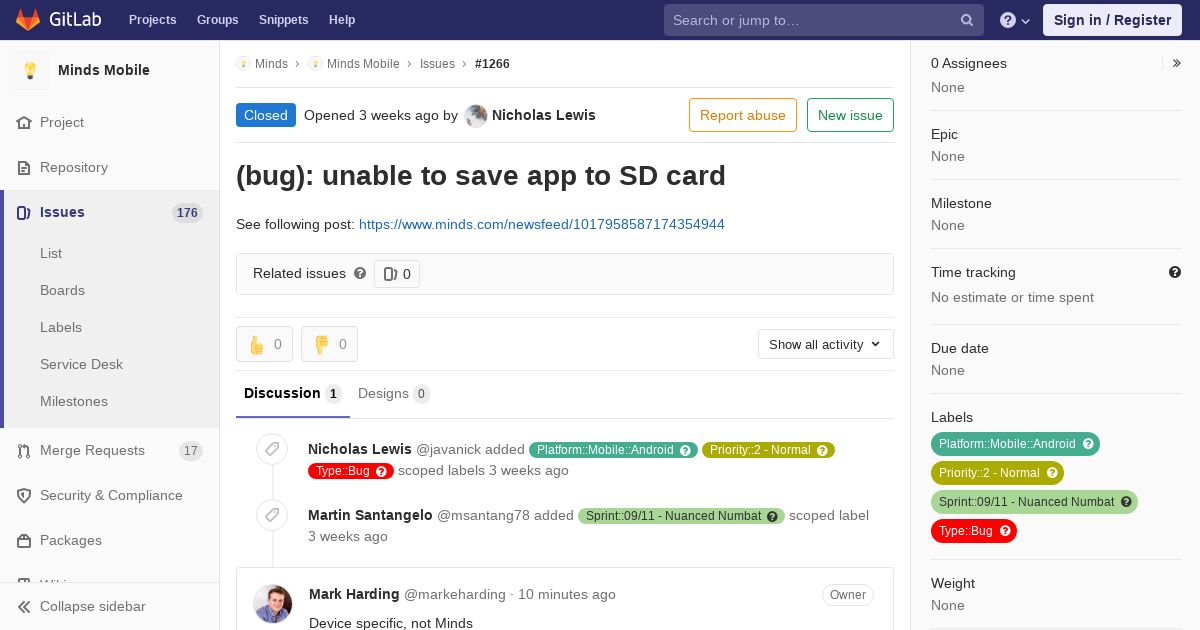1200x630 pixels.
Task: Click the thumbs up reaction
Action: (264, 344)
